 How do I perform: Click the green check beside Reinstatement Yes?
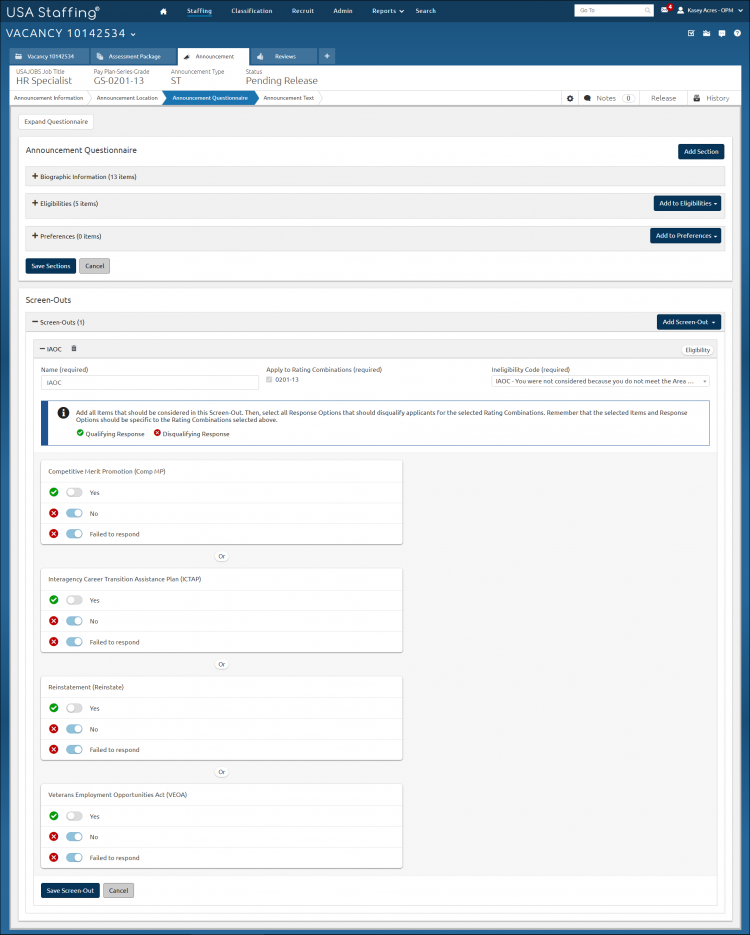coord(54,708)
